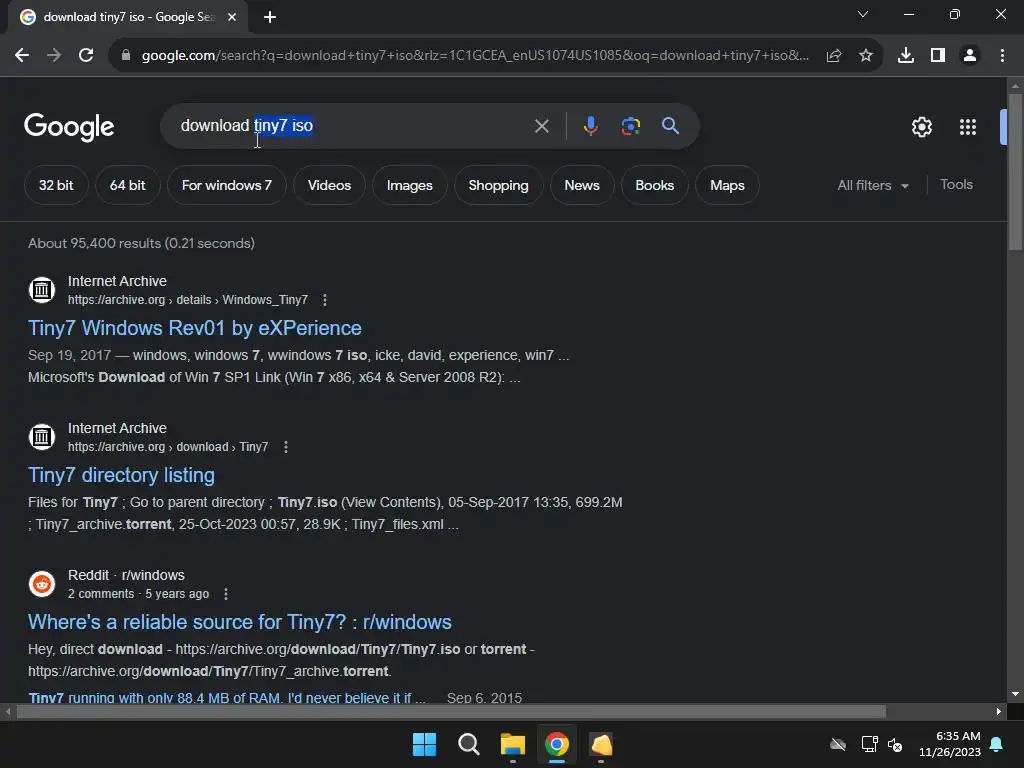
Task: Open 'Tiny7 Windows Rev01 by eXPerience' result
Action: coord(195,328)
